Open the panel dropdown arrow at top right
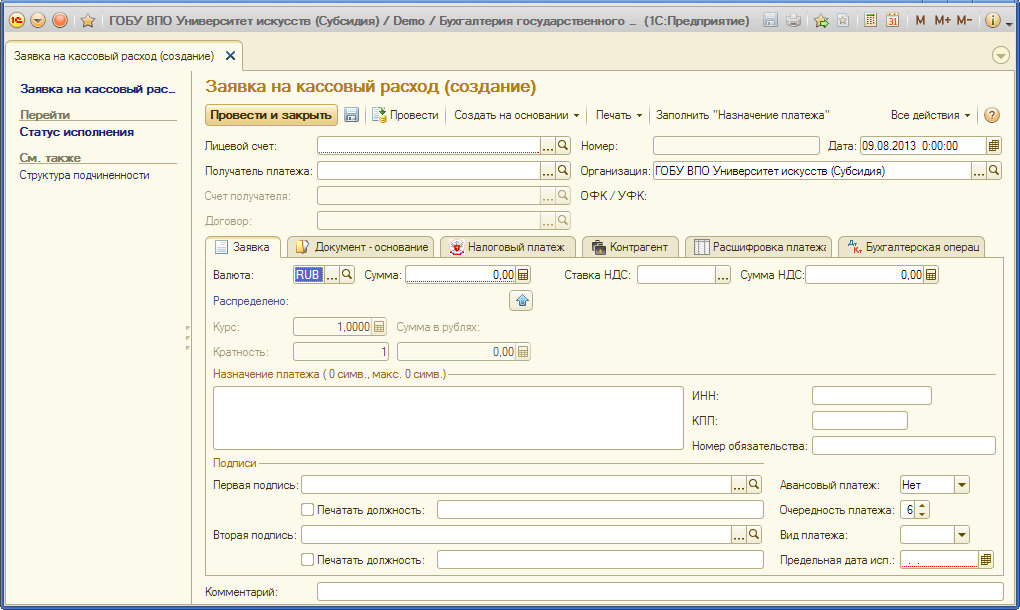The height and width of the screenshot is (610, 1020). tap(1000, 56)
